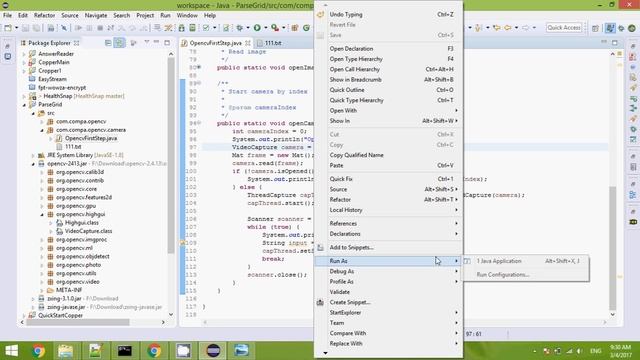
Task: Click the New wizard toolbar icon
Action: coord(8,28)
